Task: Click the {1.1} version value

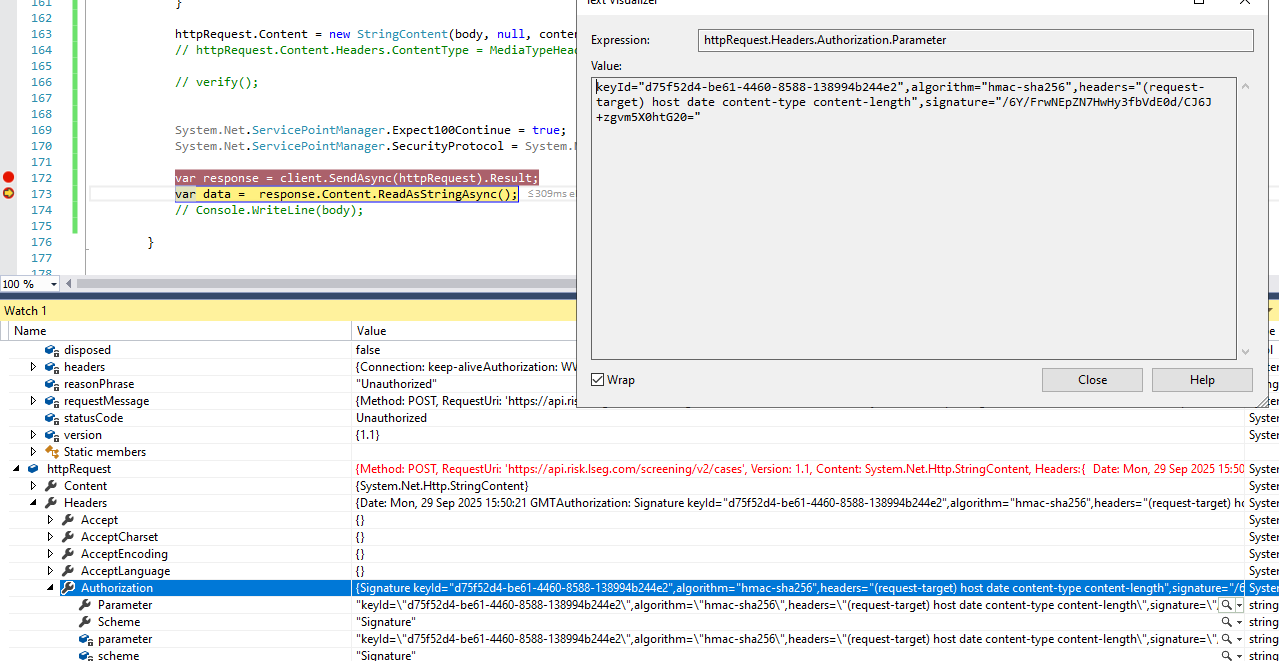Action: coord(367,435)
